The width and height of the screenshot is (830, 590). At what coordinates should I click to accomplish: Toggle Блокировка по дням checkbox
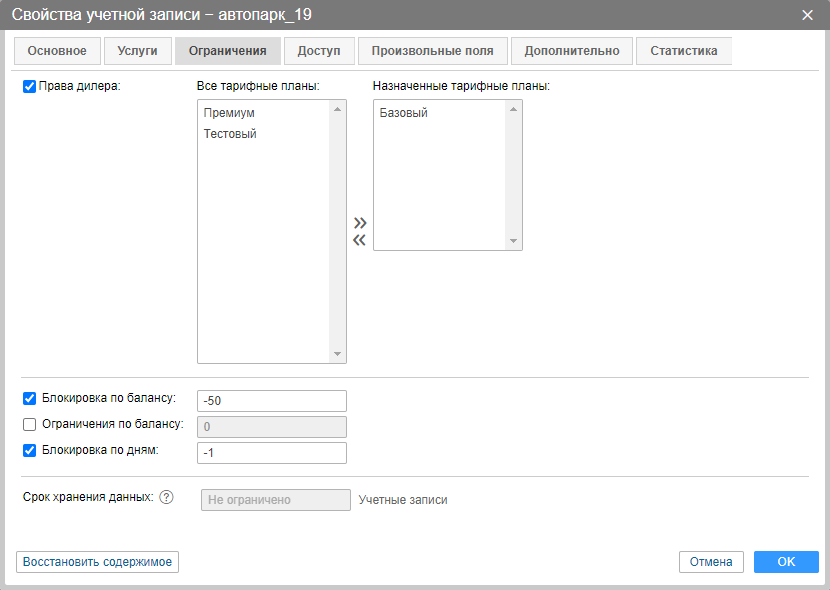29,450
